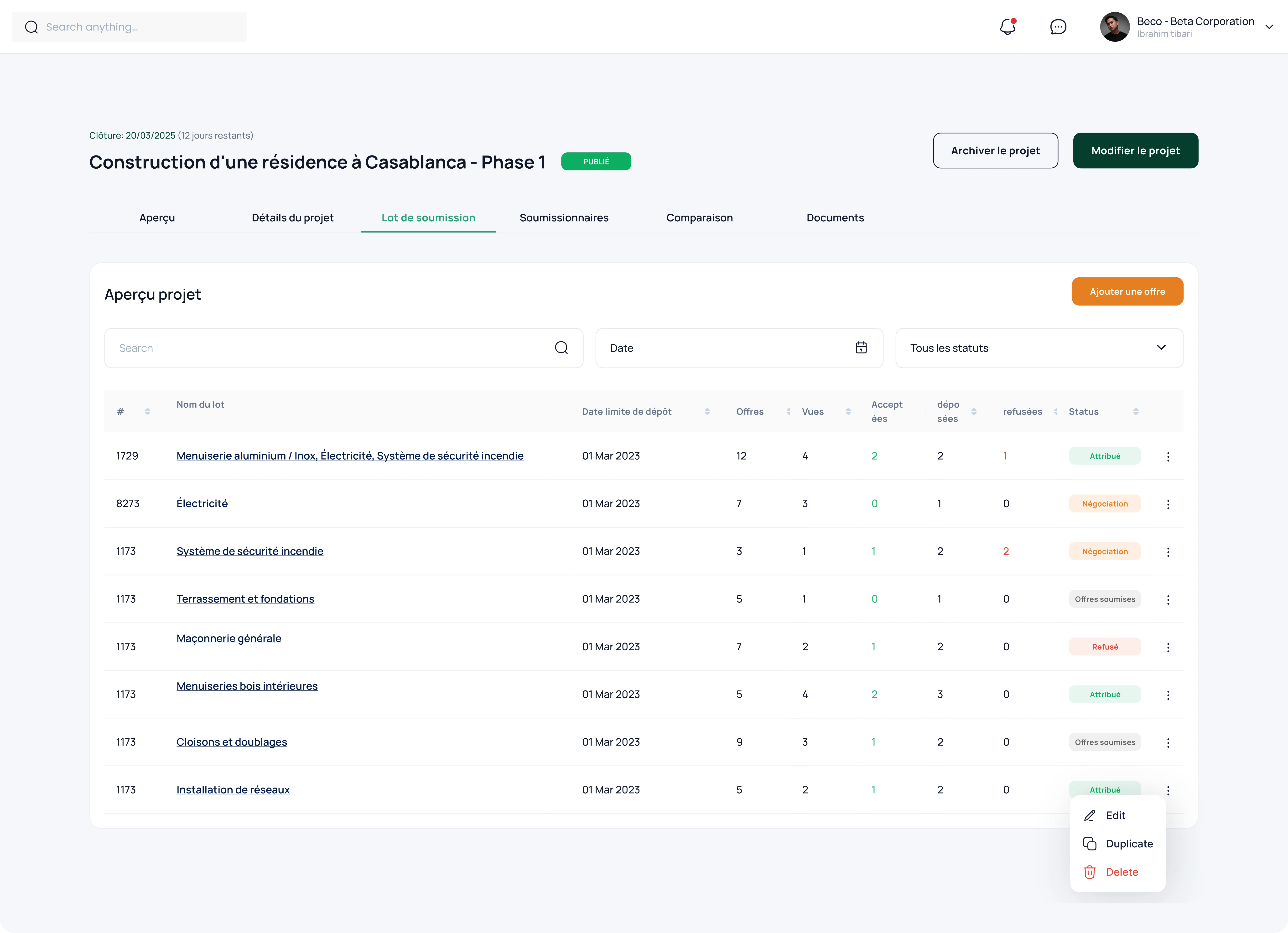1288x933 pixels.
Task: Sort the table by Date limite de dépôt
Action: point(707,411)
